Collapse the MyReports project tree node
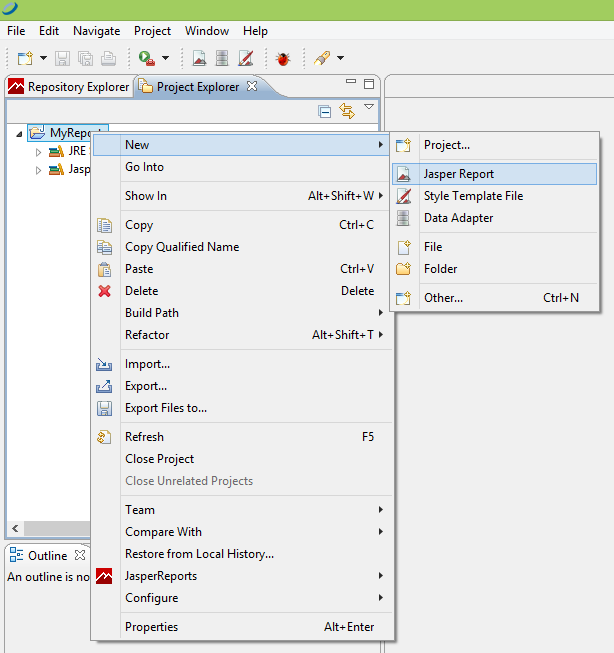This screenshot has height=653, width=614. pos(19,134)
